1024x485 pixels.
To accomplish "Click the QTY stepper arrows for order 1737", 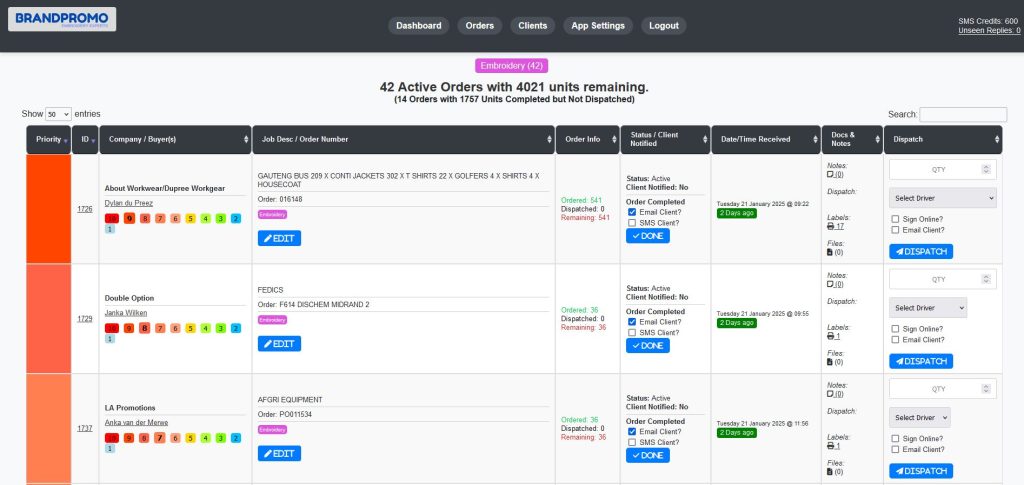I will point(986,388).
